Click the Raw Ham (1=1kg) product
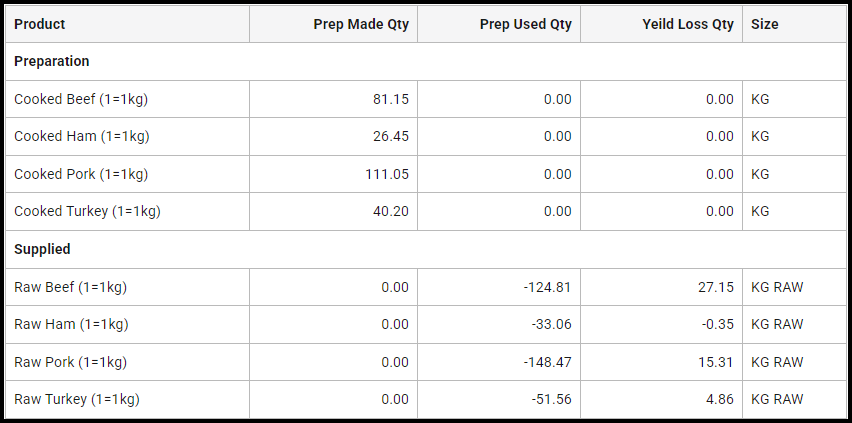 (71, 324)
